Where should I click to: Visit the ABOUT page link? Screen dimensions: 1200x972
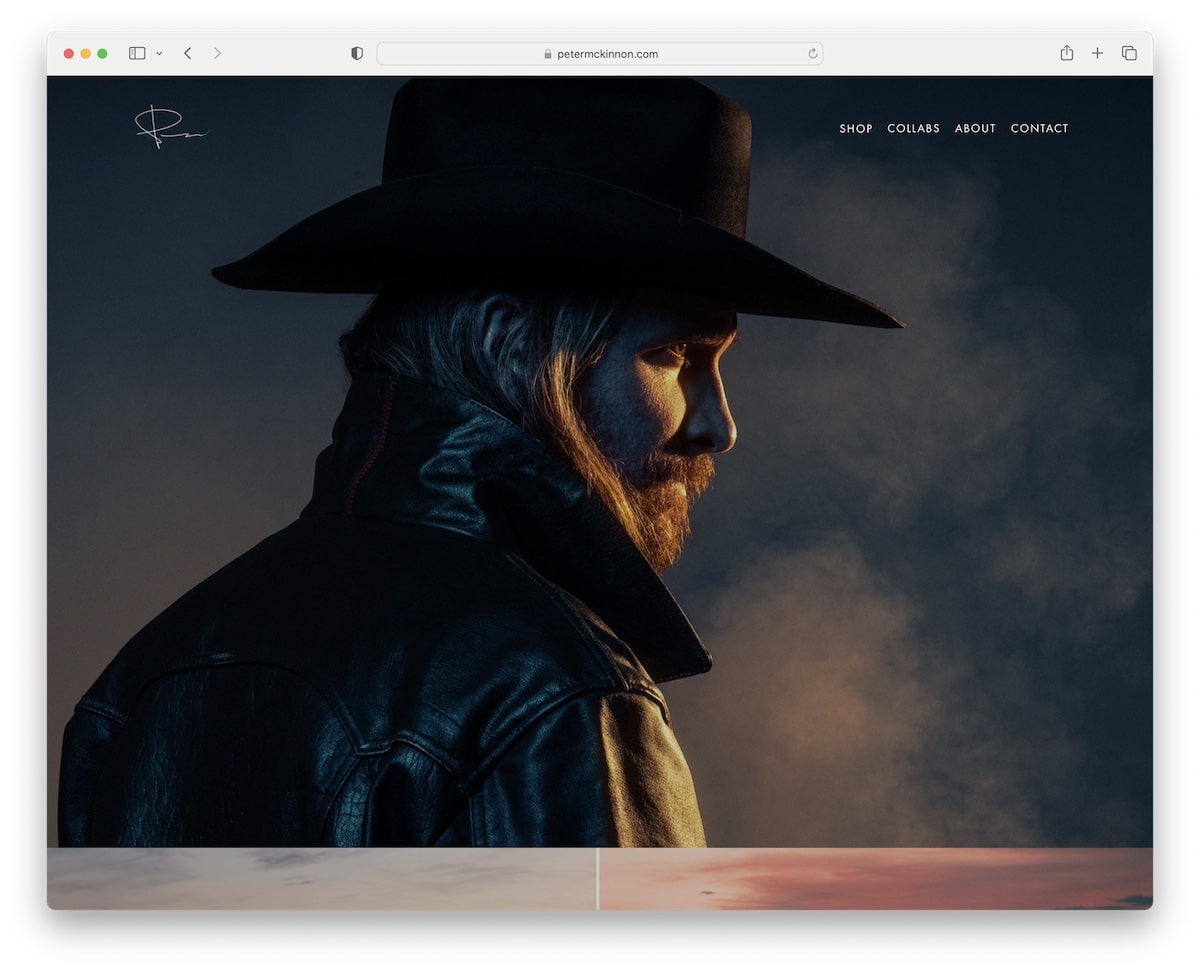pyautogui.click(x=975, y=128)
